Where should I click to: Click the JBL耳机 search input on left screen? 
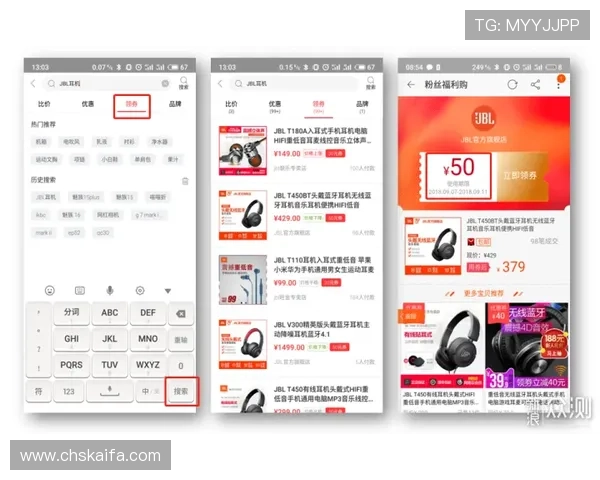point(100,84)
